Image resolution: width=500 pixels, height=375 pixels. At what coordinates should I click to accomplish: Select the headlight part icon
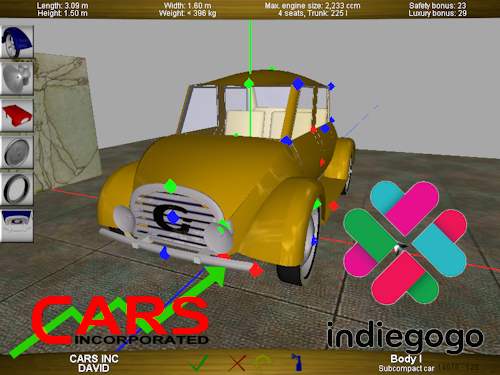pyautogui.click(x=17, y=79)
